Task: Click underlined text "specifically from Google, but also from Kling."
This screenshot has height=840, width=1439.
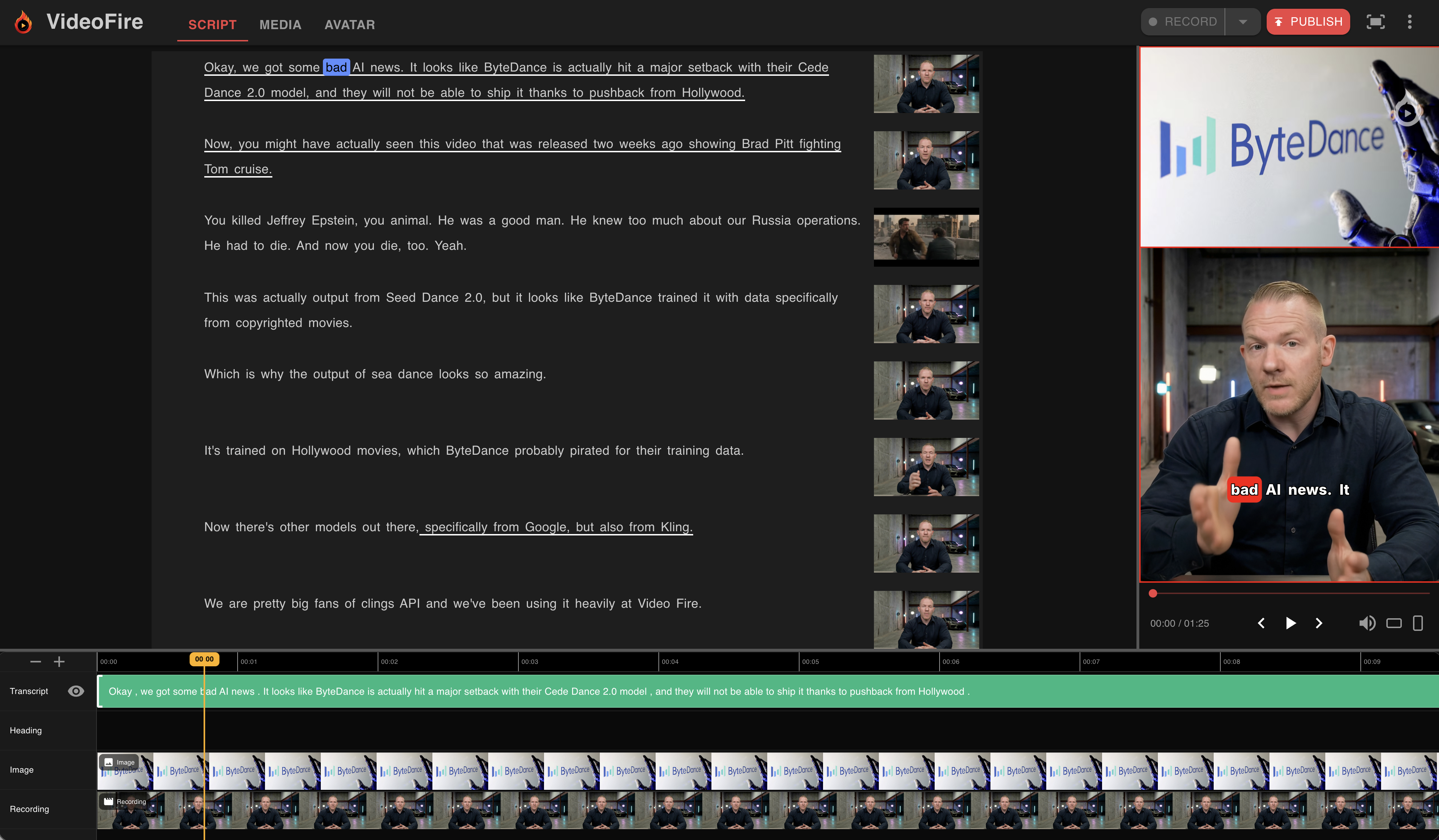Action: pyautogui.click(x=558, y=527)
